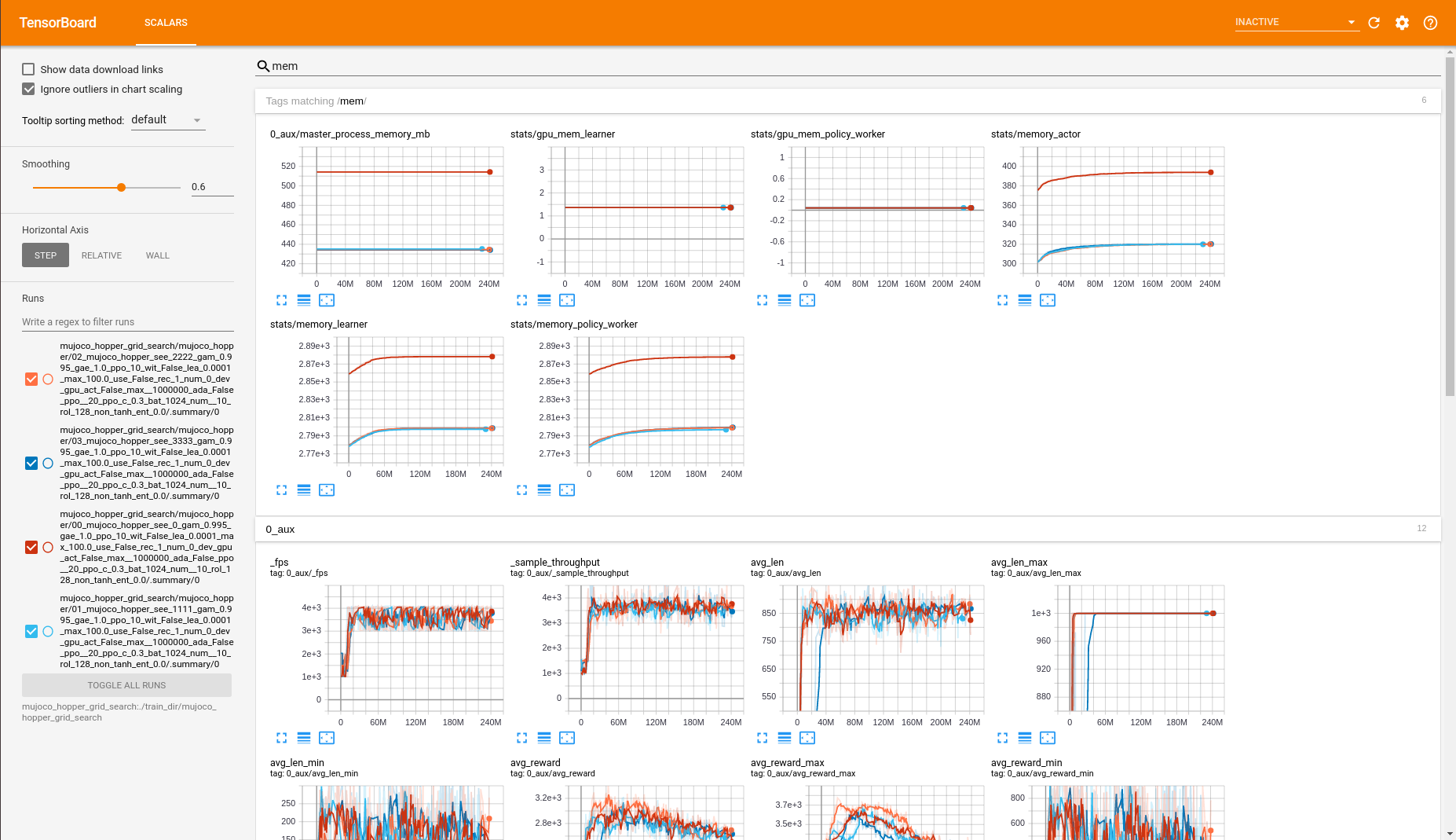Image resolution: width=1456 pixels, height=840 pixels.
Task: Disable Ignore outliers in chart scaling
Action: point(28,89)
